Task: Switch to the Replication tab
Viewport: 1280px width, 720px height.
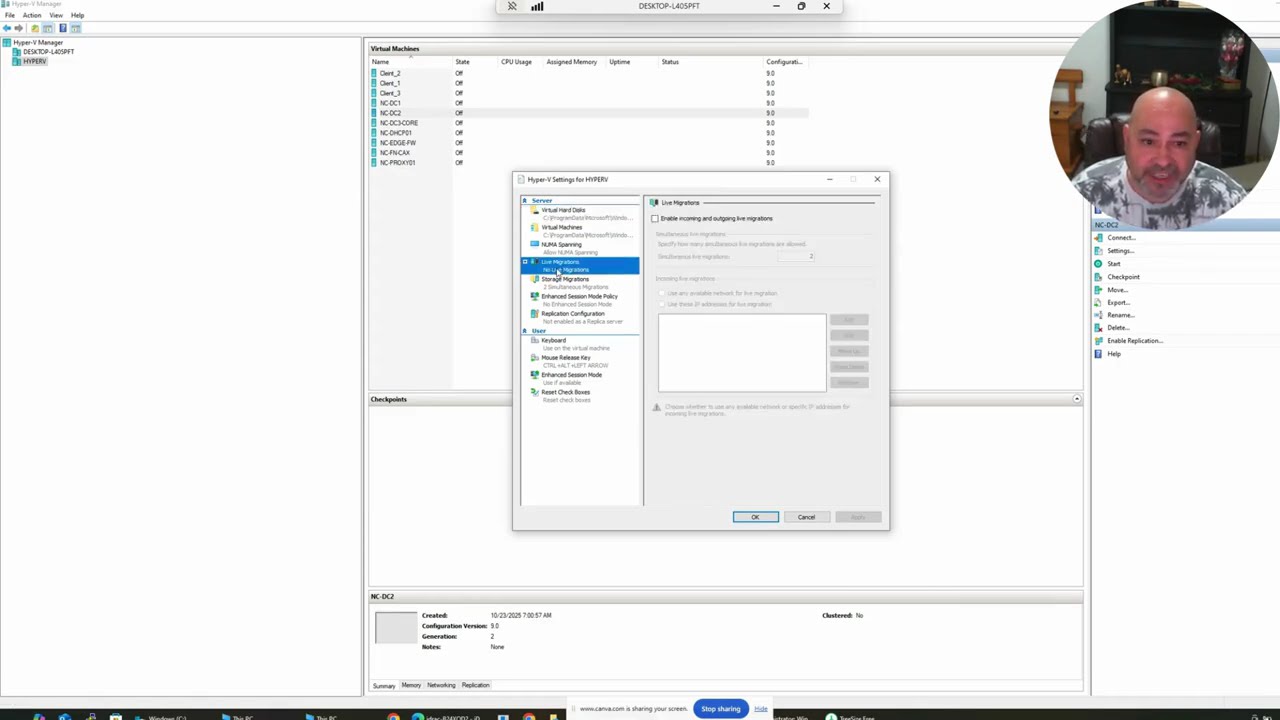Action: coord(475,685)
